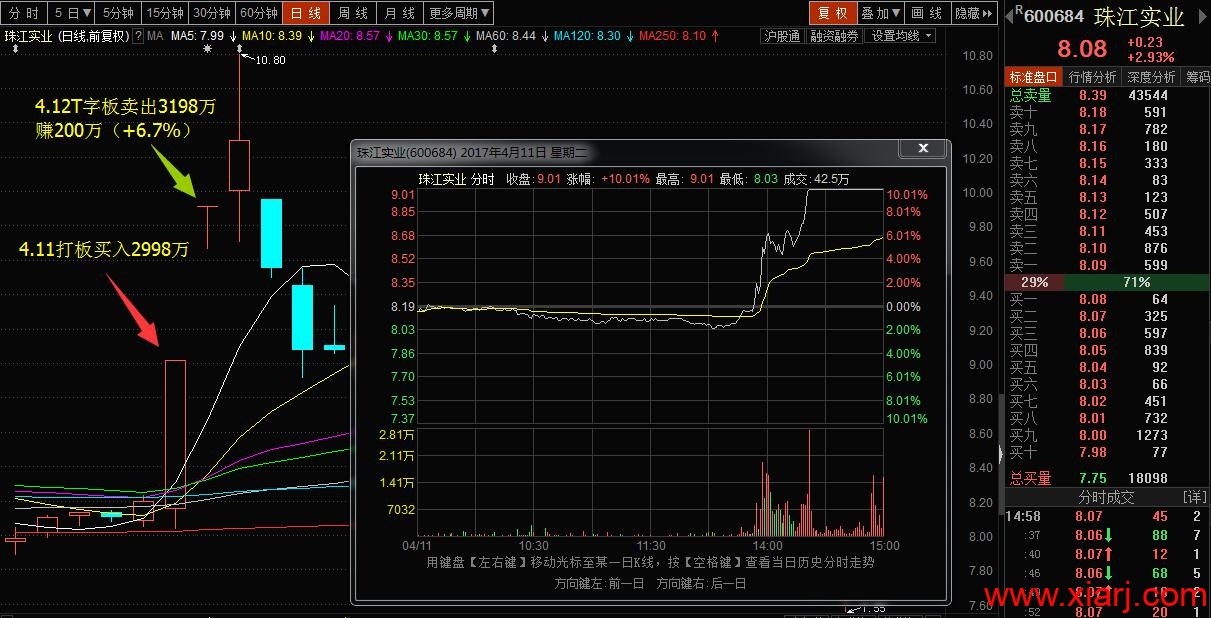Click the MA5: 7.99 indicator value
The image size is (1211, 618).
pos(197,36)
